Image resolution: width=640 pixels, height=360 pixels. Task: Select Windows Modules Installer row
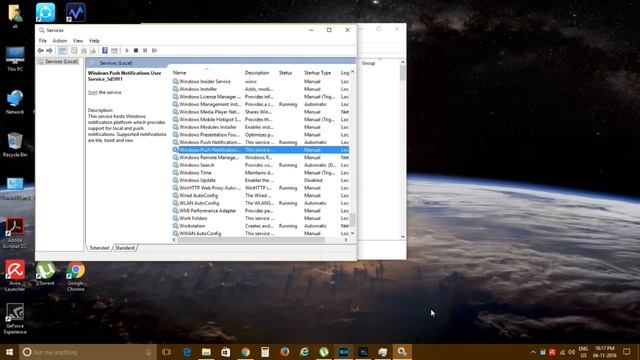coord(260,127)
